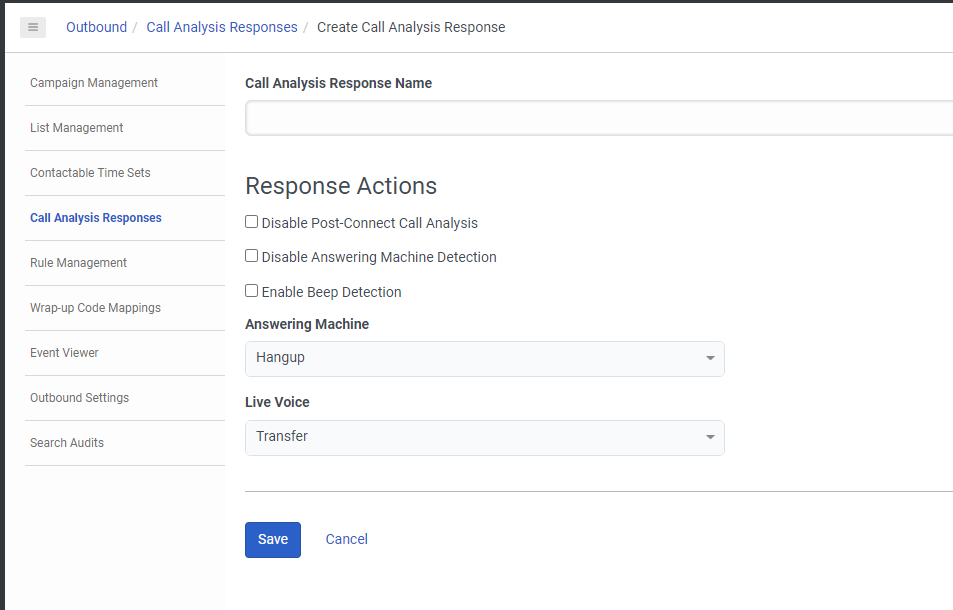Cancel creating the response
The width and height of the screenshot is (953, 610).
(x=346, y=539)
